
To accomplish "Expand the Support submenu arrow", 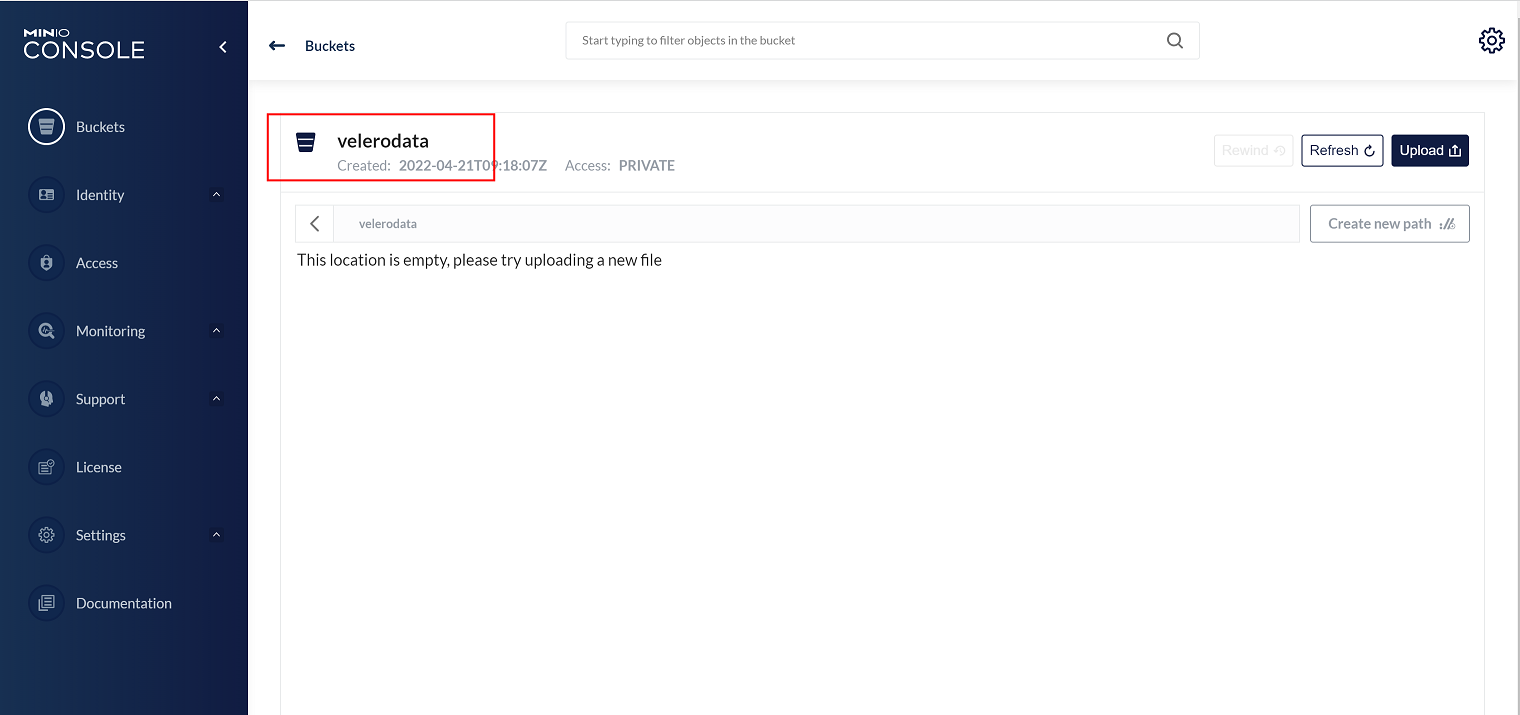I will coord(217,399).
